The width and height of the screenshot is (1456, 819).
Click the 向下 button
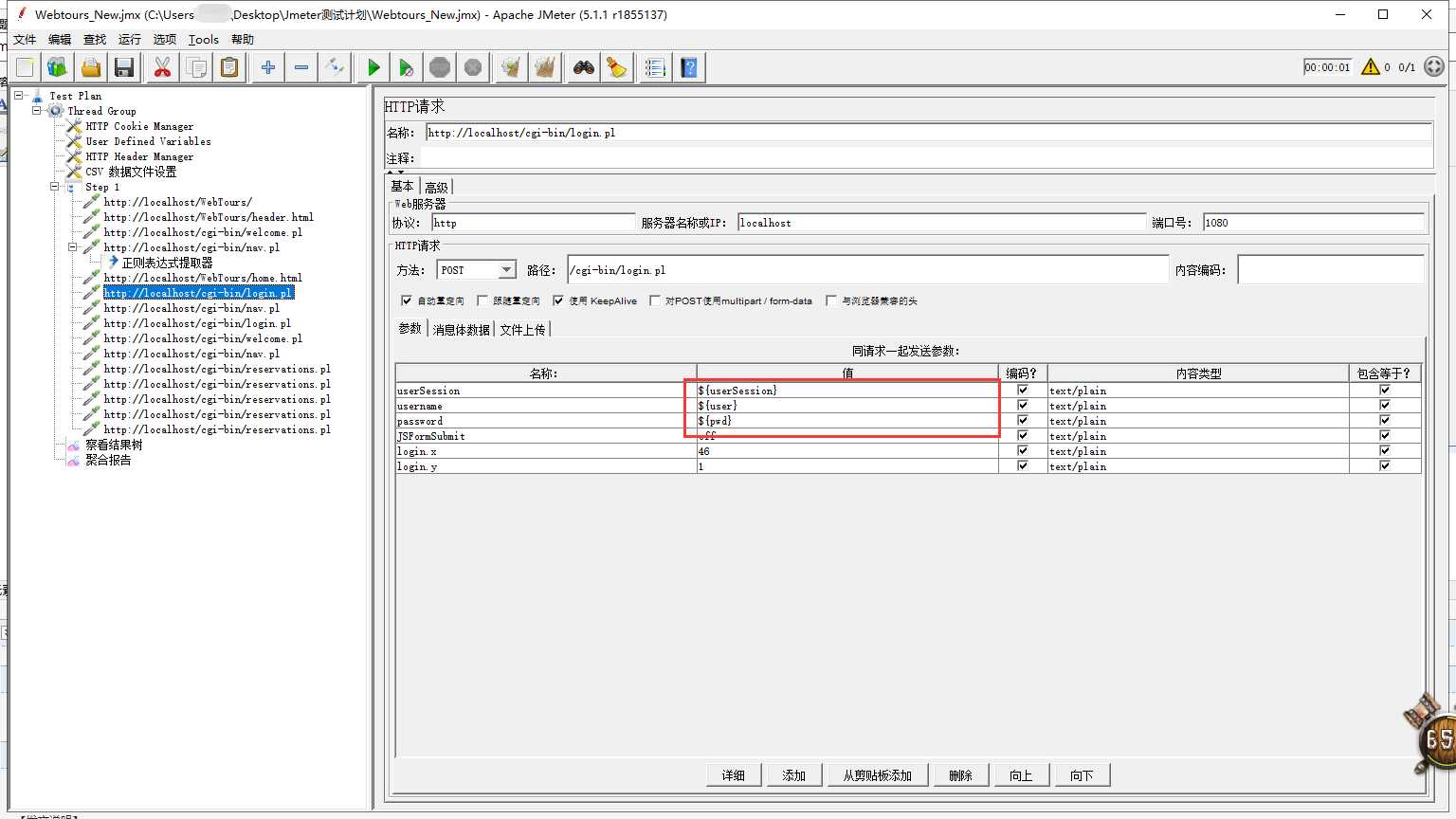(x=1083, y=775)
